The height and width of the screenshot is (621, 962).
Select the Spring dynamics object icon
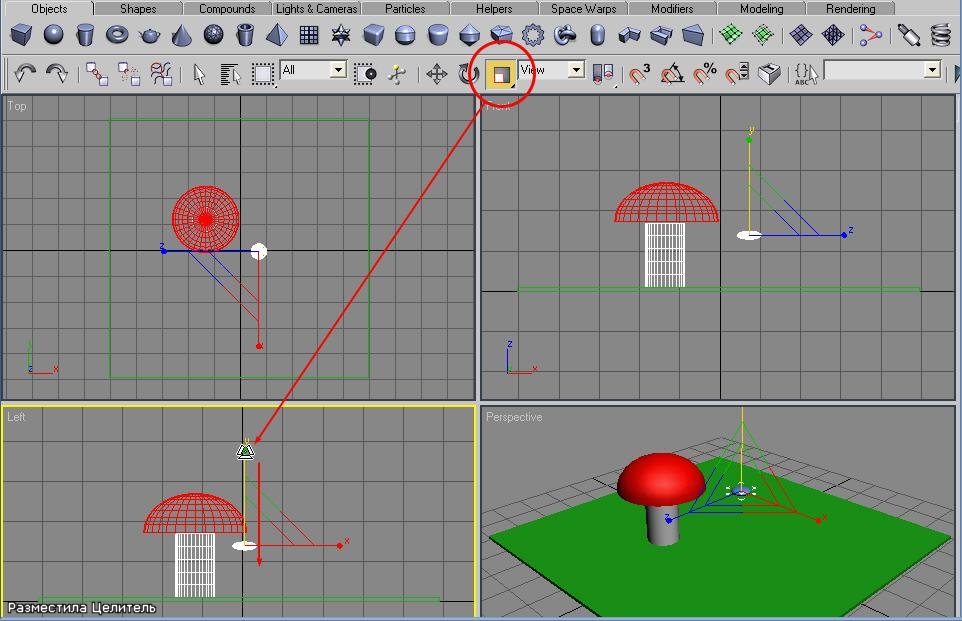pos(941,35)
